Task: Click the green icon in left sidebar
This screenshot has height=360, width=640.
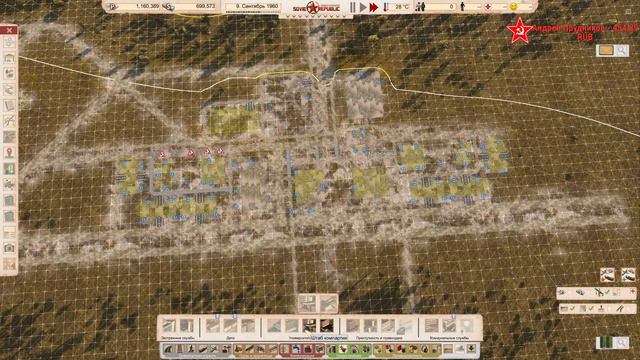Action: 9,169
